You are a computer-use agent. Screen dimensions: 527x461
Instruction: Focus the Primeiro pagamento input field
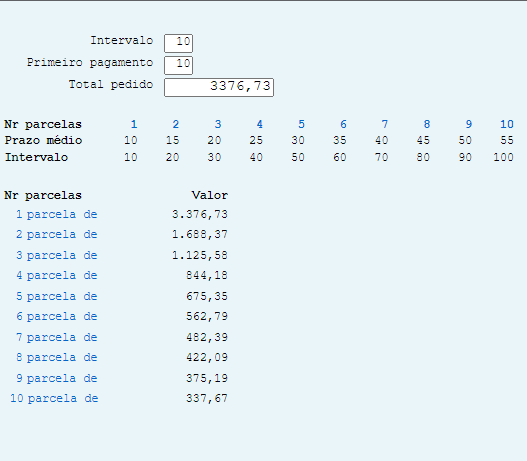pyautogui.click(x=178, y=65)
